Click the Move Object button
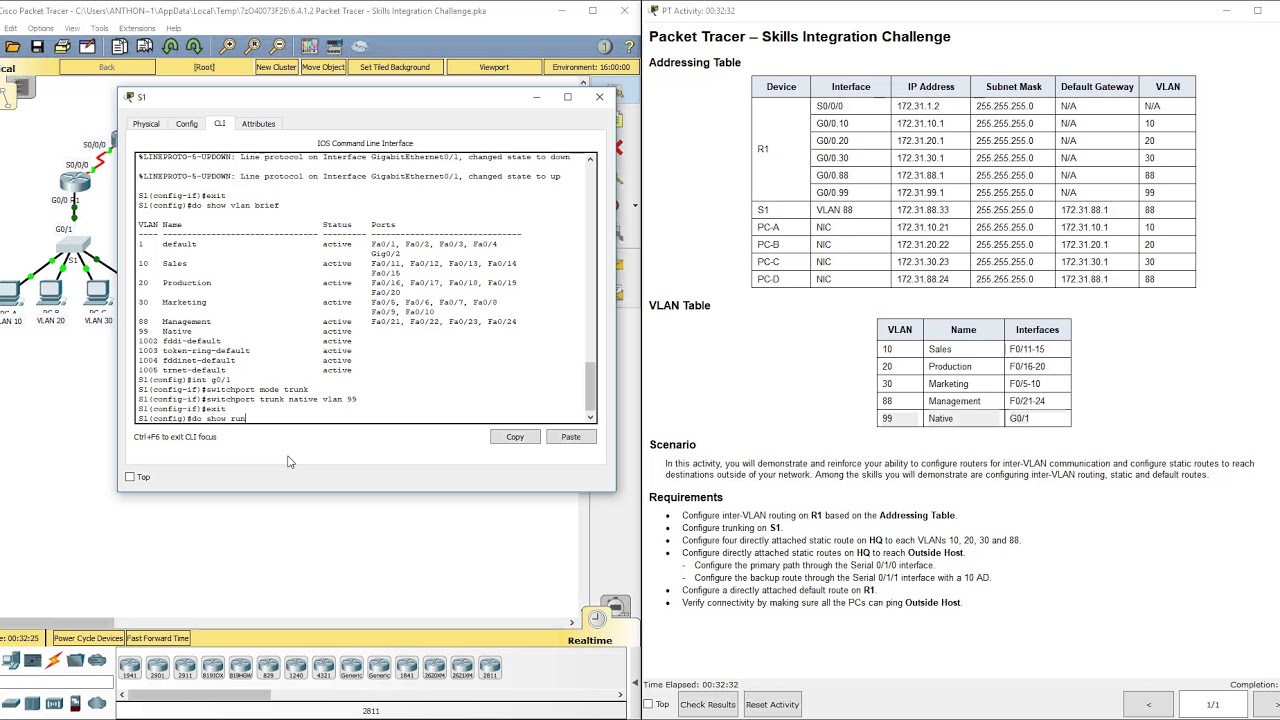This screenshot has height=720, width=1280. [x=323, y=67]
